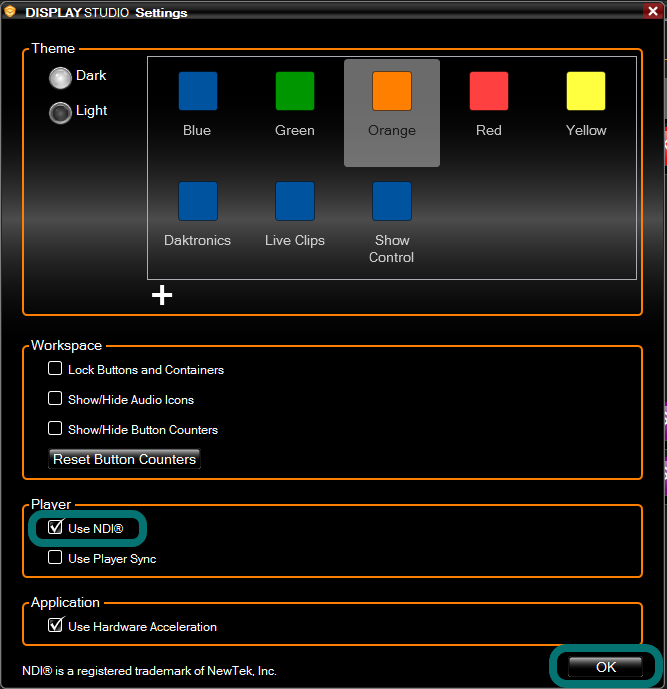Disable the Use NDI checkbox
The height and width of the screenshot is (689, 667).
56,528
